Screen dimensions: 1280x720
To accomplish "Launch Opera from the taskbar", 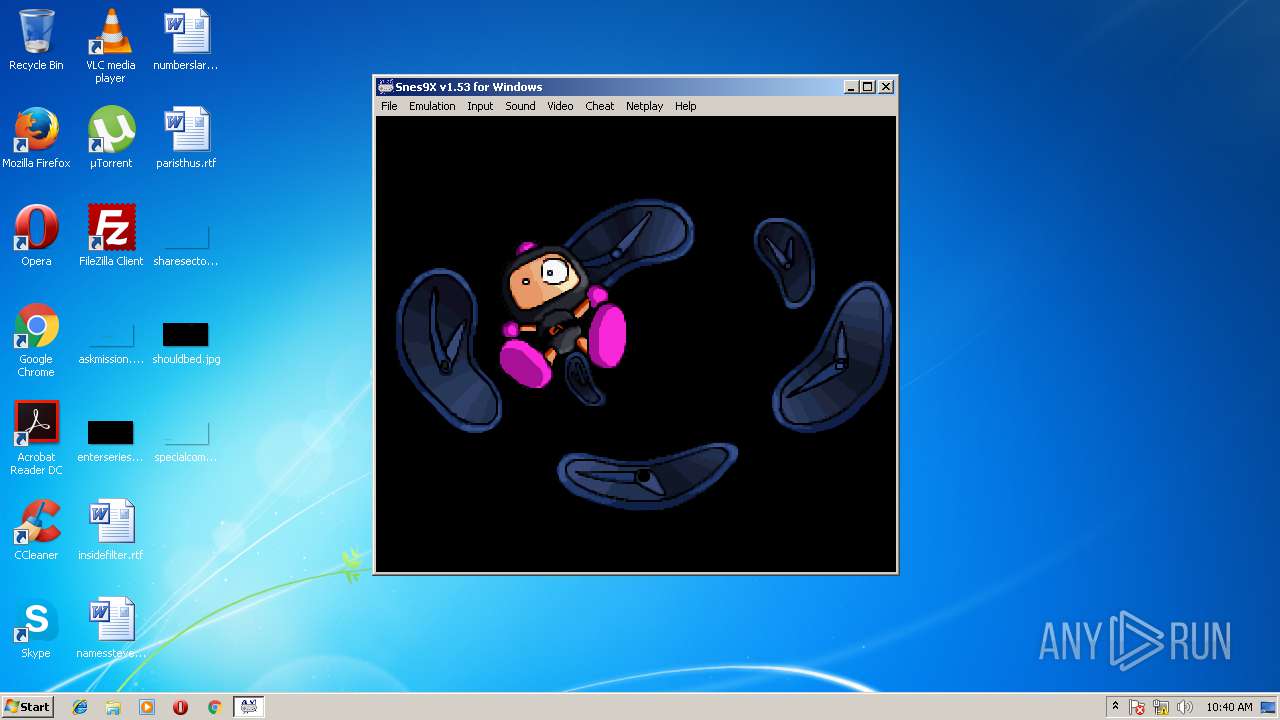I will (180, 707).
